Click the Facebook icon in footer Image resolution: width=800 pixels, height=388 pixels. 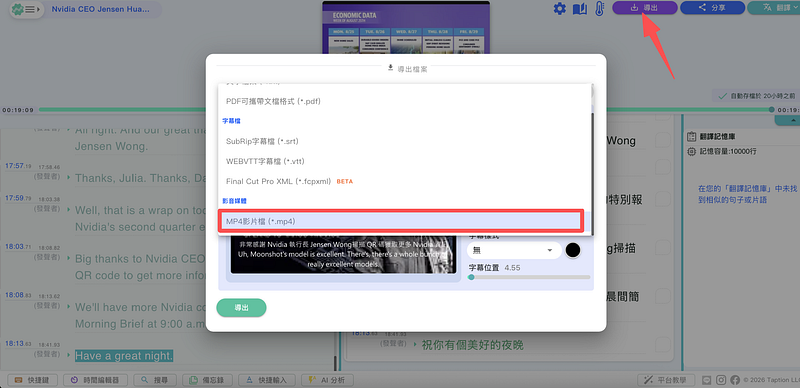pos(735,380)
